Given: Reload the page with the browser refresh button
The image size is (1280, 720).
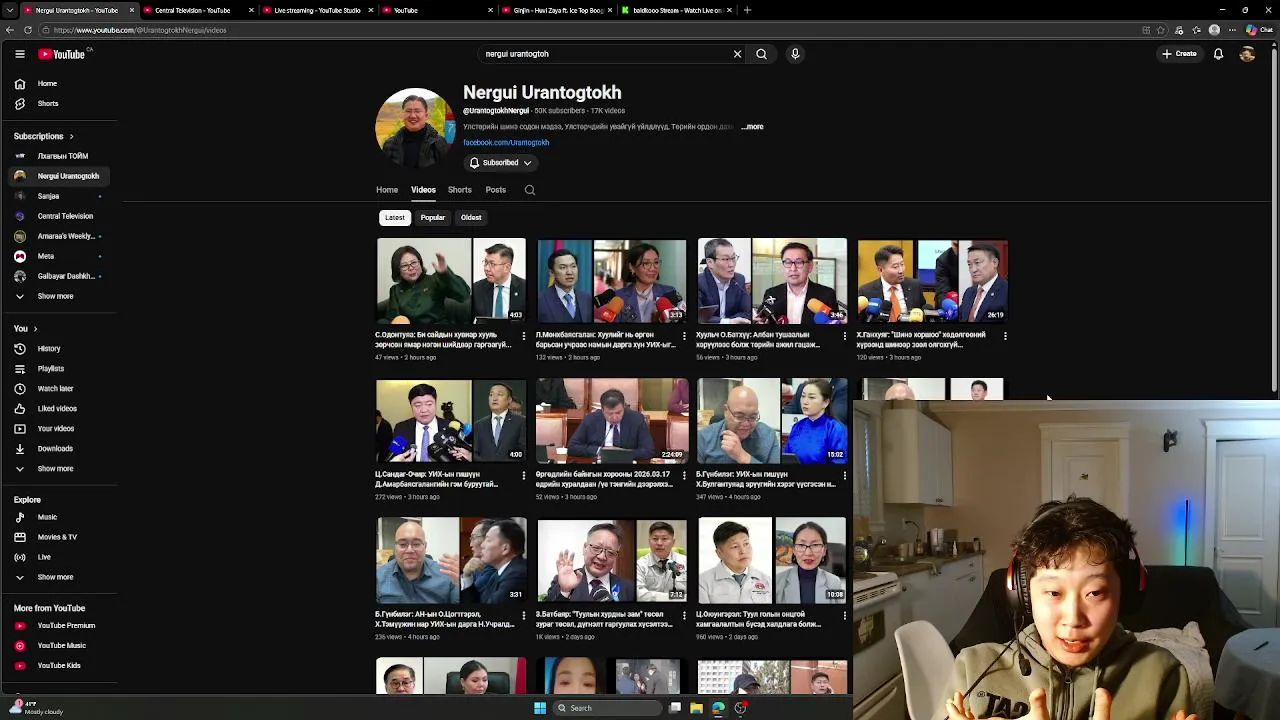Looking at the screenshot, I should click(x=27, y=30).
